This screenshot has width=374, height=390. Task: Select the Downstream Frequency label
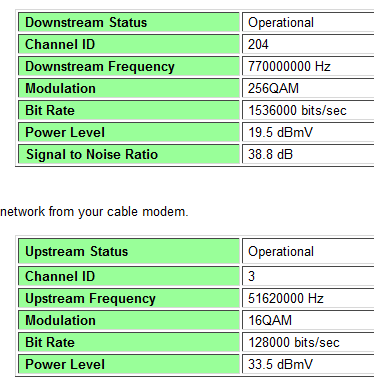tap(100, 67)
